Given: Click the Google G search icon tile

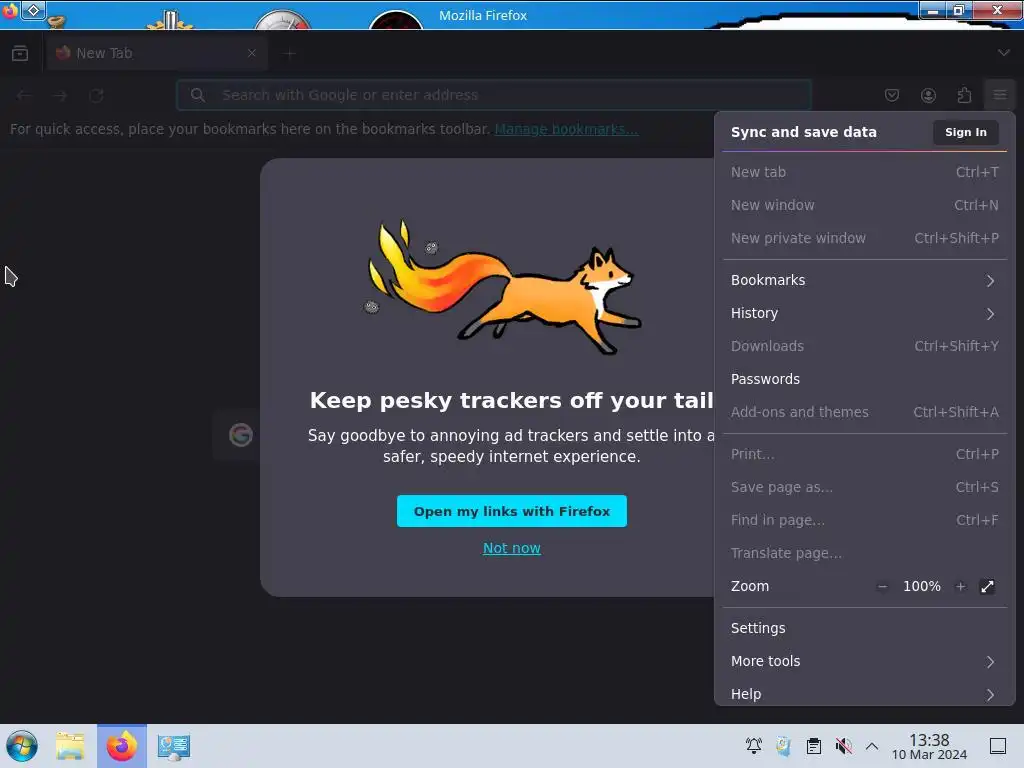Looking at the screenshot, I should [240, 435].
